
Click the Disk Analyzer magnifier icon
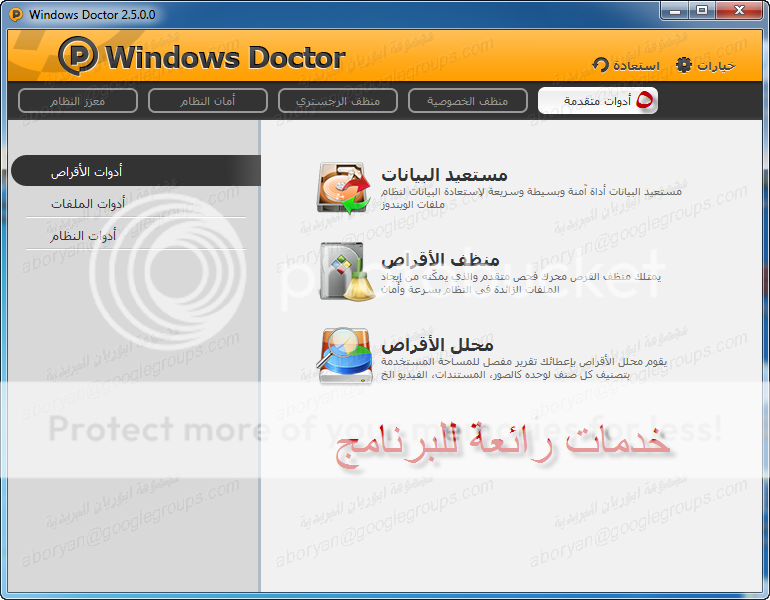[344, 356]
